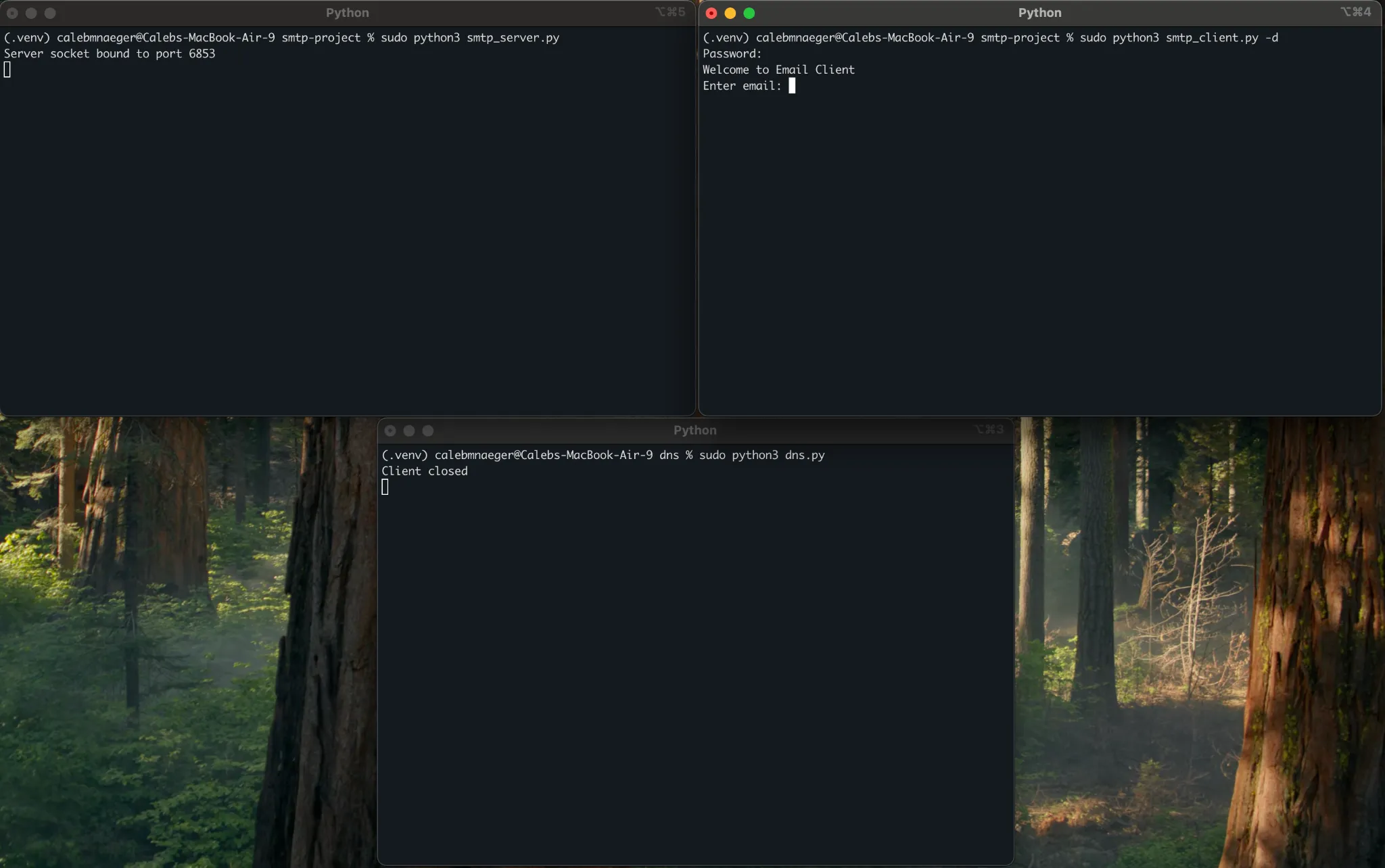Zoom the smtp_server terminal window
Screen dimensions: 1385x868
(x=50, y=13)
